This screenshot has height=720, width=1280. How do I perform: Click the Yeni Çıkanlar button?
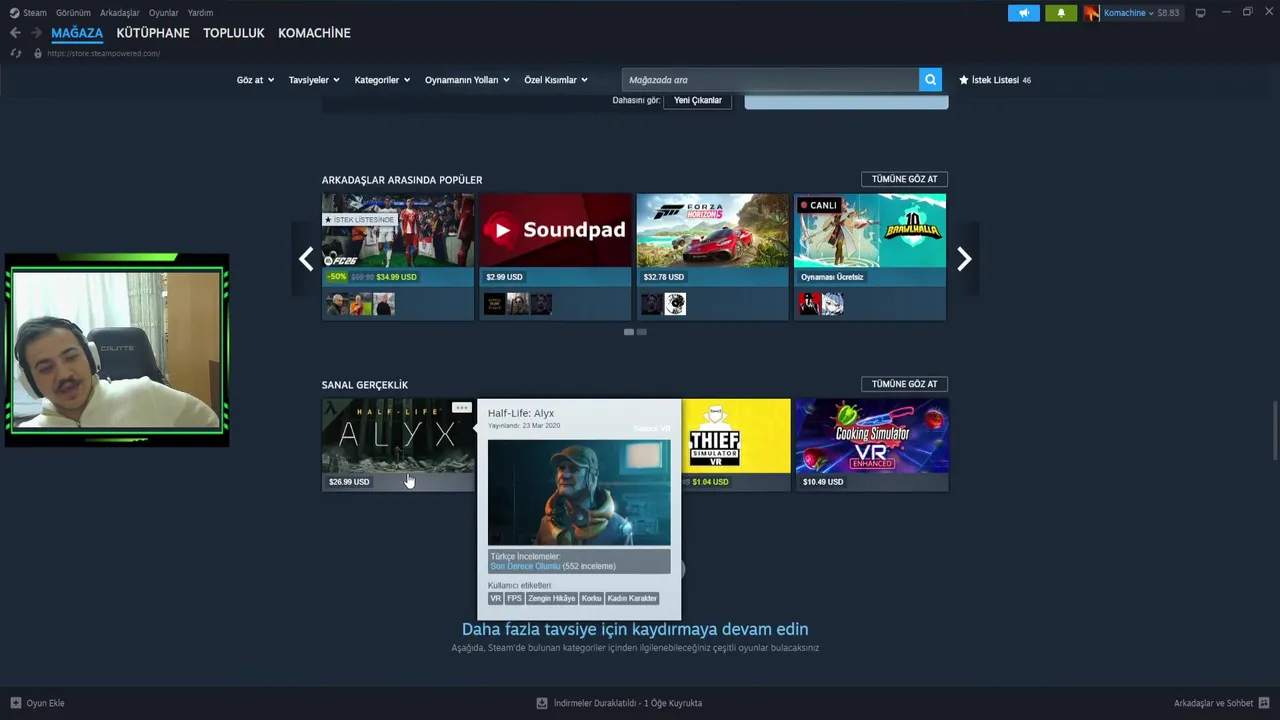(698, 100)
